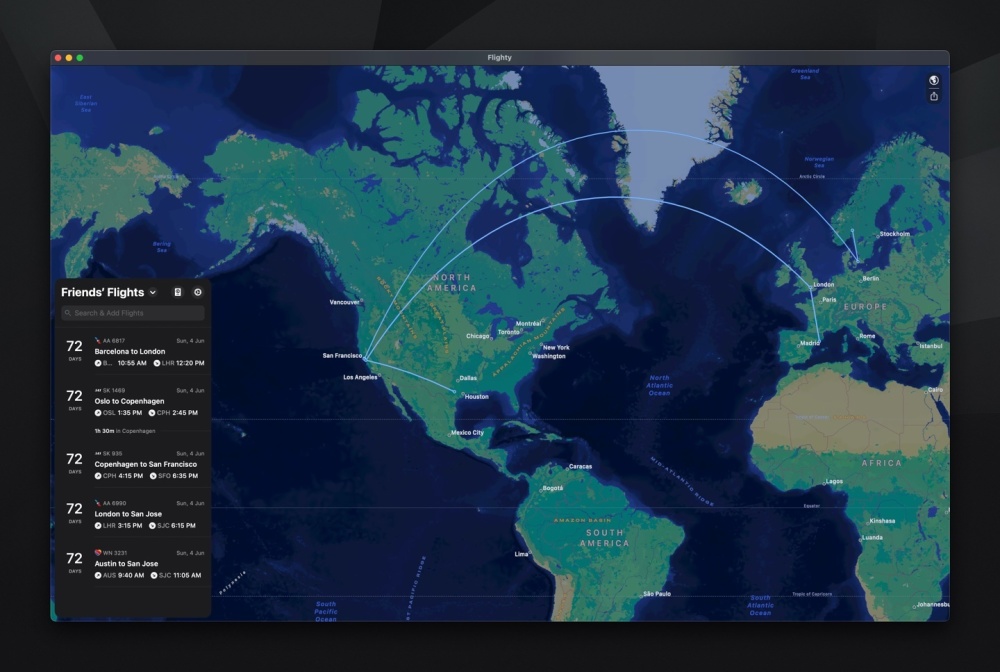Click the Mexico City label on the map
1000x672 pixels.
pyautogui.click(x=467, y=432)
